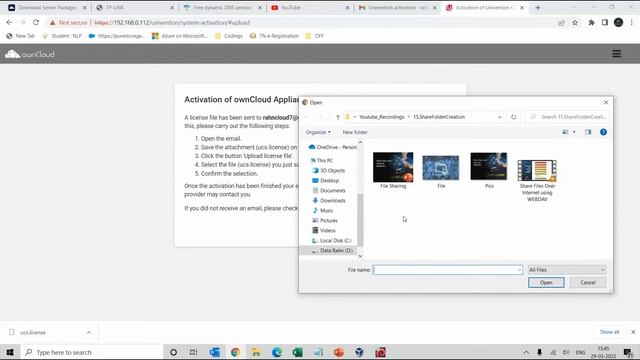
Task: Click the ownCloud logo in header
Action: (x=29, y=54)
